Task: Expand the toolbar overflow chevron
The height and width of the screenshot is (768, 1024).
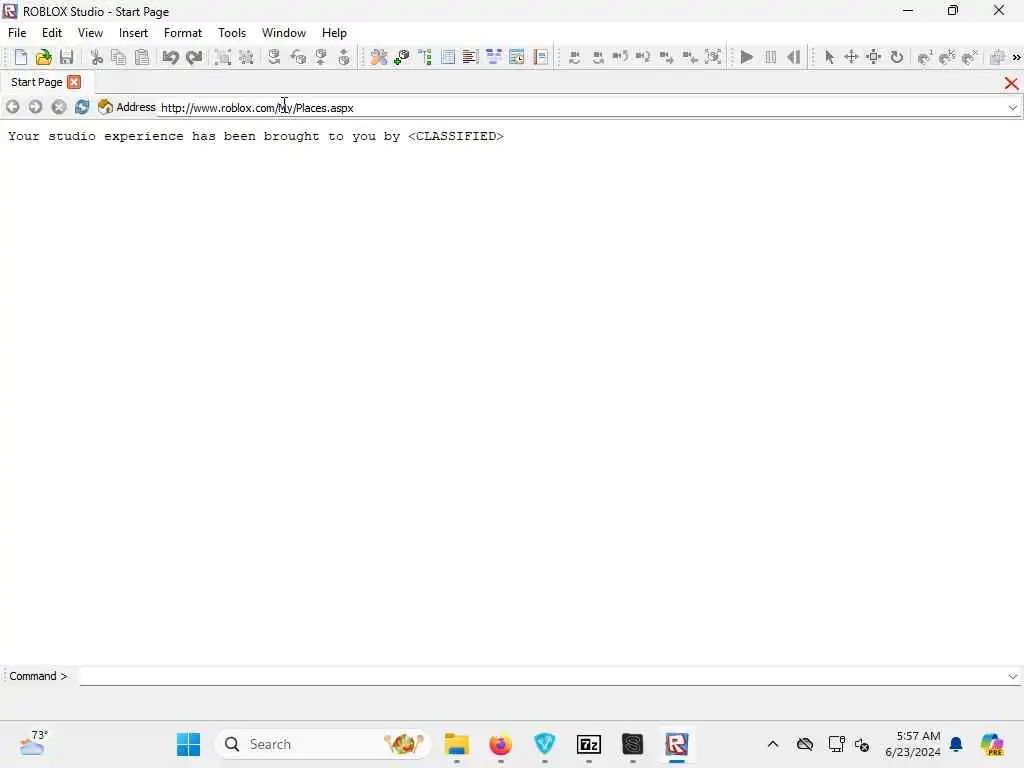Action: tap(1016, 57)
